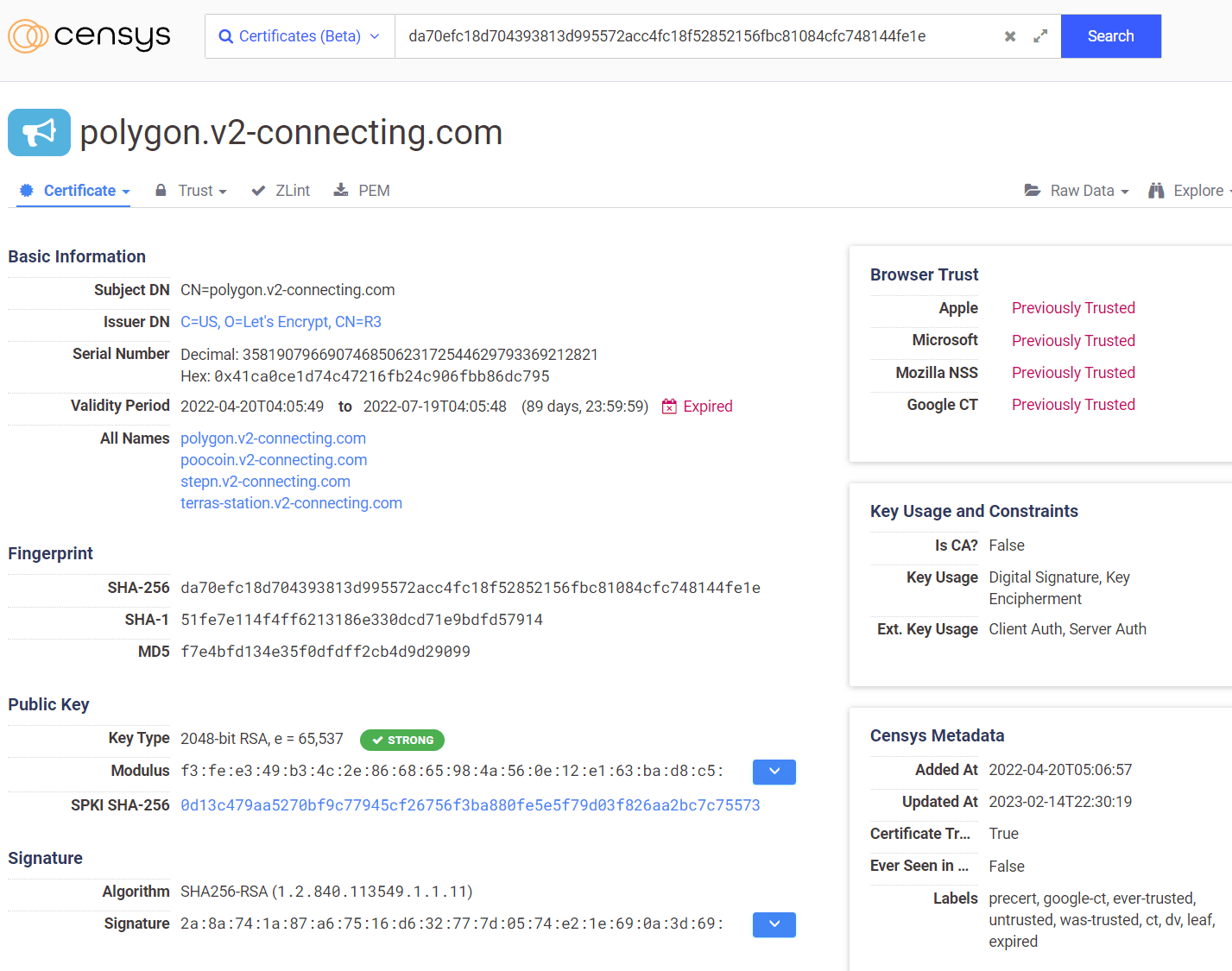Click the Censys logo
Viewport: 1232px width, 971px height.
(x=90, y=36)
